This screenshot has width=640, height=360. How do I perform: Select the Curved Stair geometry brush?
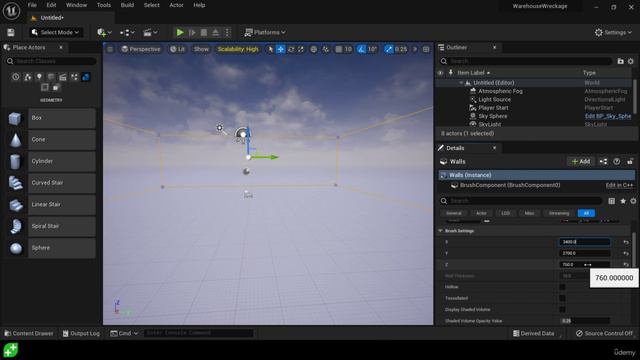point(51,183)
